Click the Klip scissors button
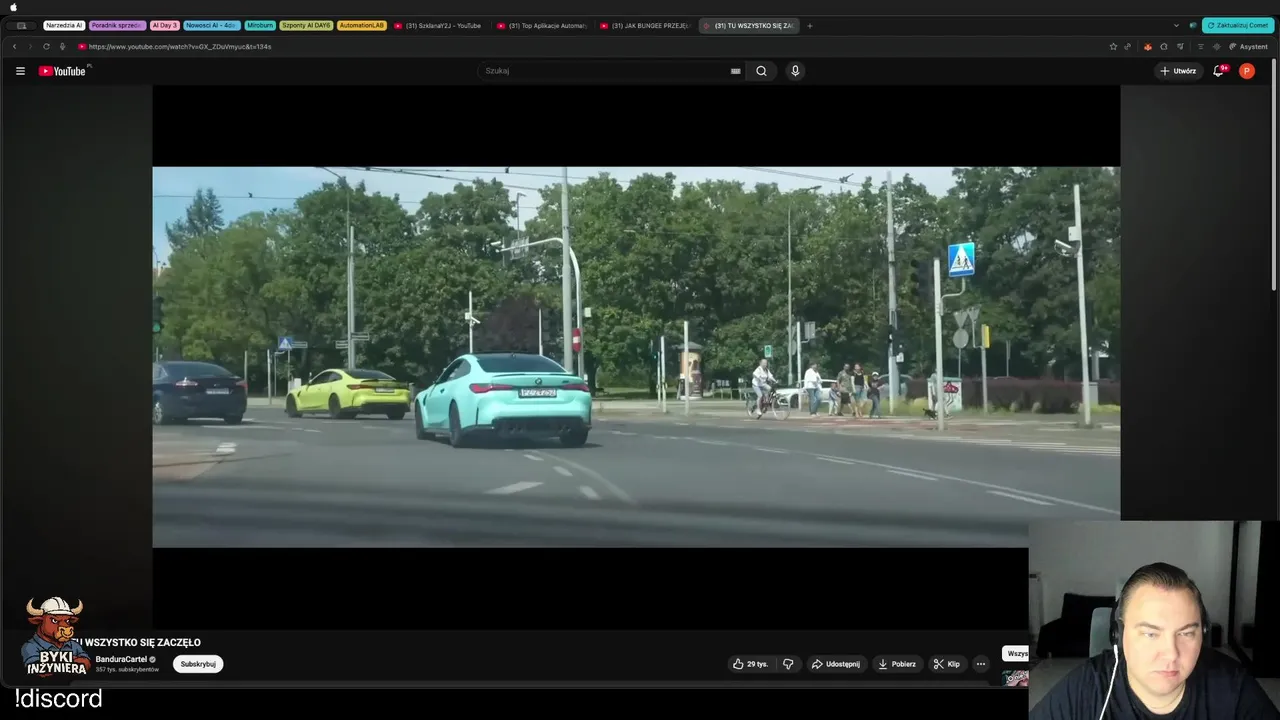 (x=947, y=664)
